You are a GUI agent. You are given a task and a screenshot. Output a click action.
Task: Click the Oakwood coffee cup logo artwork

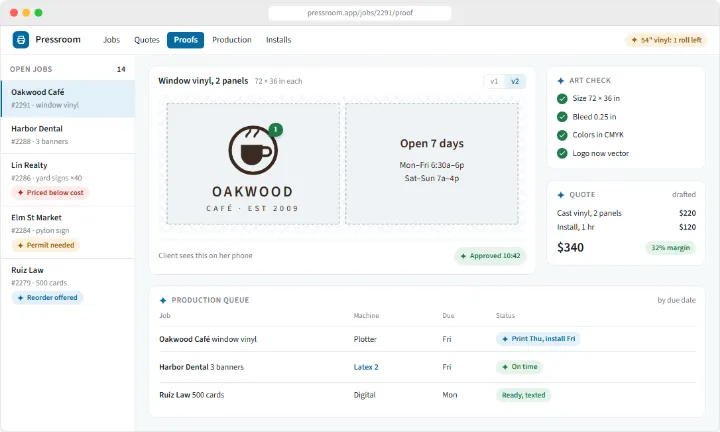click(x=253, y=150)
